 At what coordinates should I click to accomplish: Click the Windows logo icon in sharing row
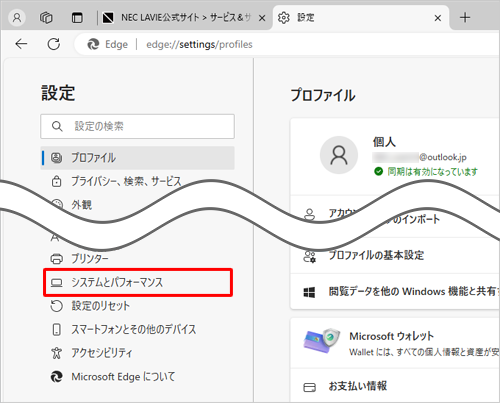[309, 292]
